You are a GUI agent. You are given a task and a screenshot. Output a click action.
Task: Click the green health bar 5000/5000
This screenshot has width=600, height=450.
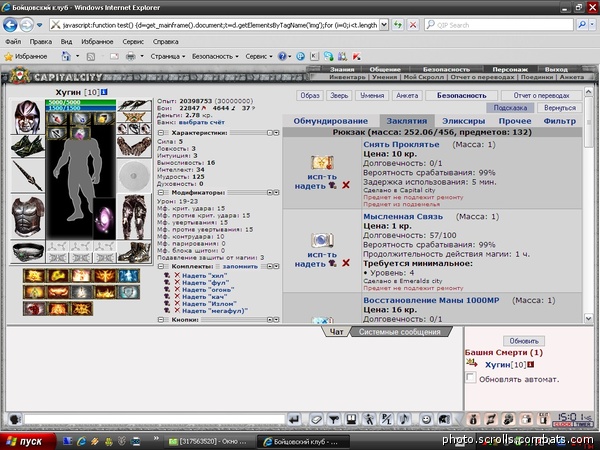click(x=80, y=102)
